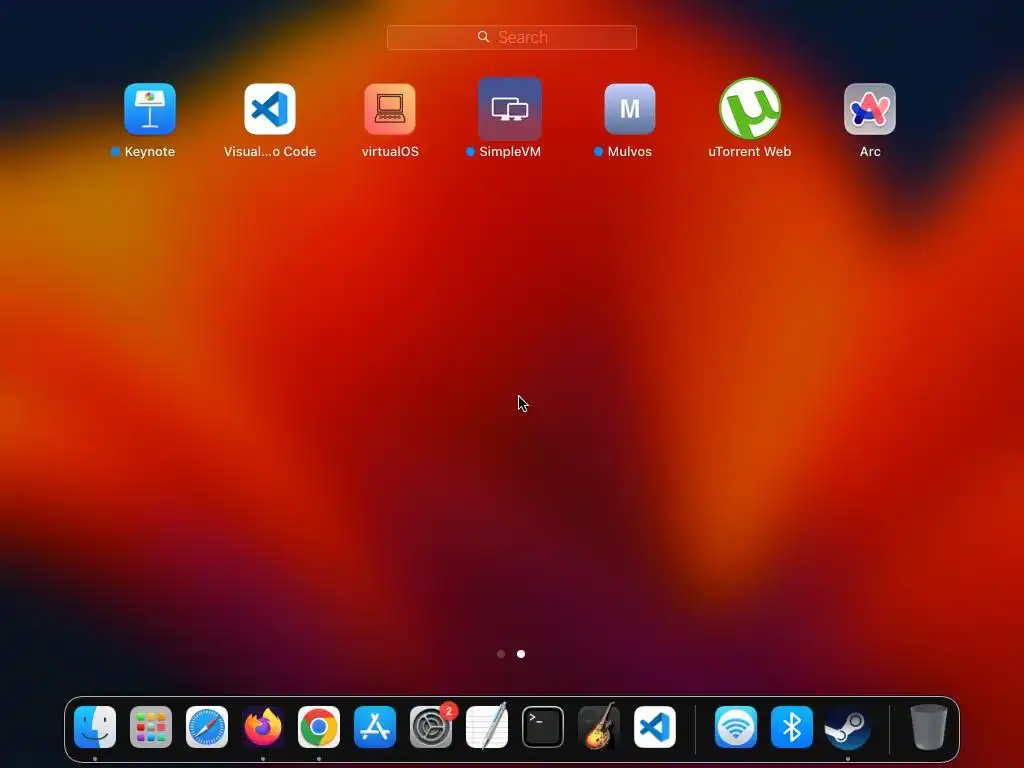Open the Mulvos app icon
This screenshot has width=1024, height=768.
click(x=630, y=108)
